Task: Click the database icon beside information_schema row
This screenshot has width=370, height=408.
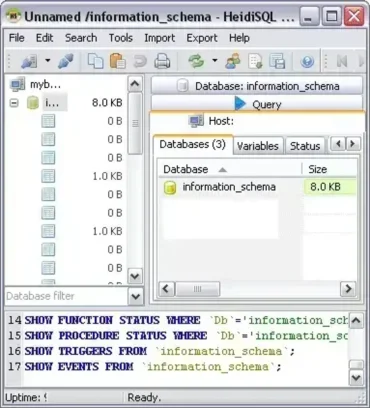Action: 170,187
